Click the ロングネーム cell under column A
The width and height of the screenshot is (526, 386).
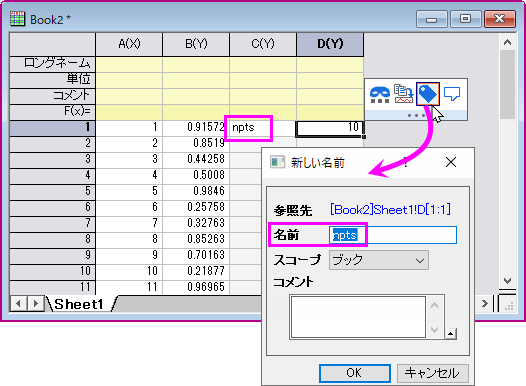point(129,64)
